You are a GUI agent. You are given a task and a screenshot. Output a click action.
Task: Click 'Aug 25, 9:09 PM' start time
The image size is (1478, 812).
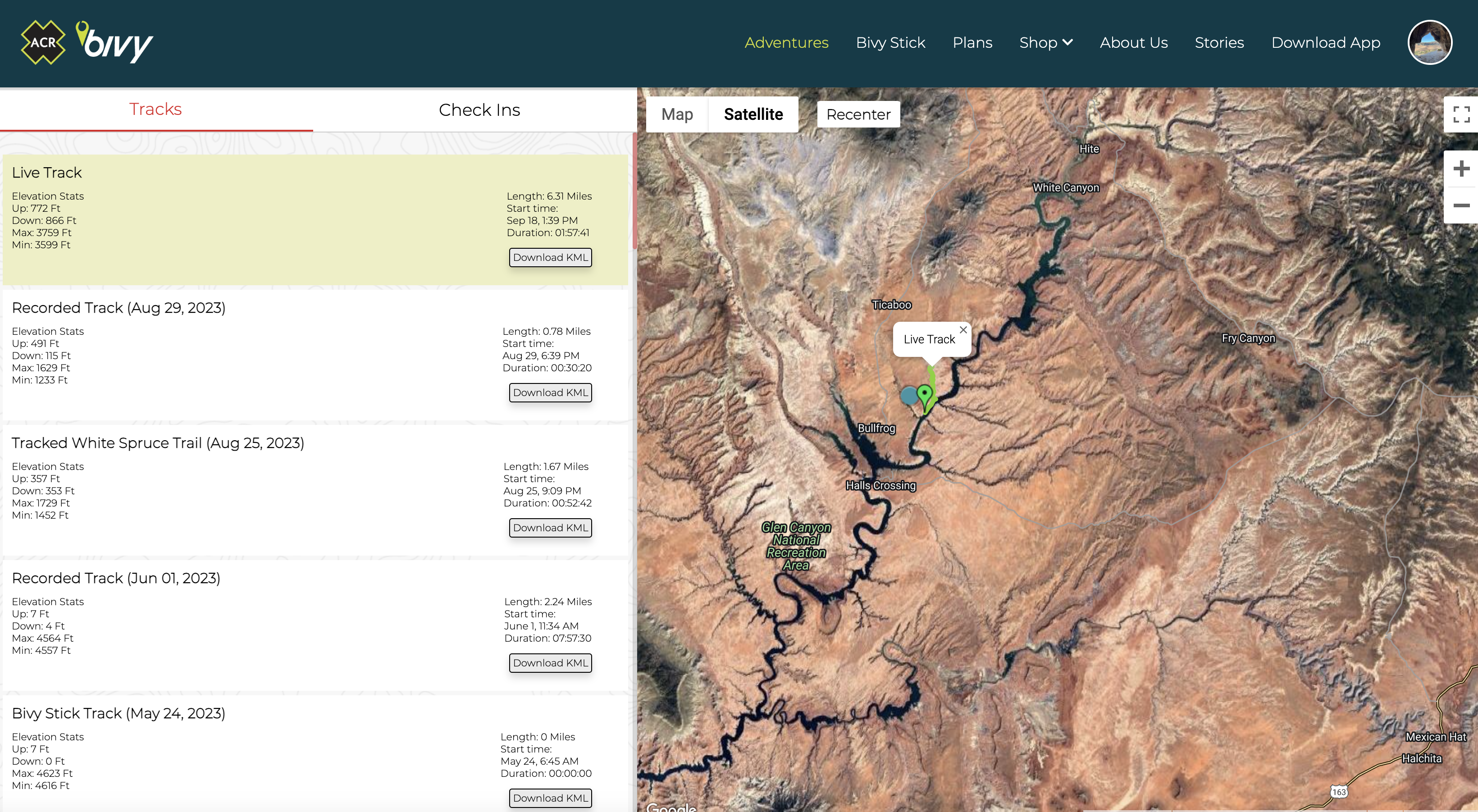[542, 491]
